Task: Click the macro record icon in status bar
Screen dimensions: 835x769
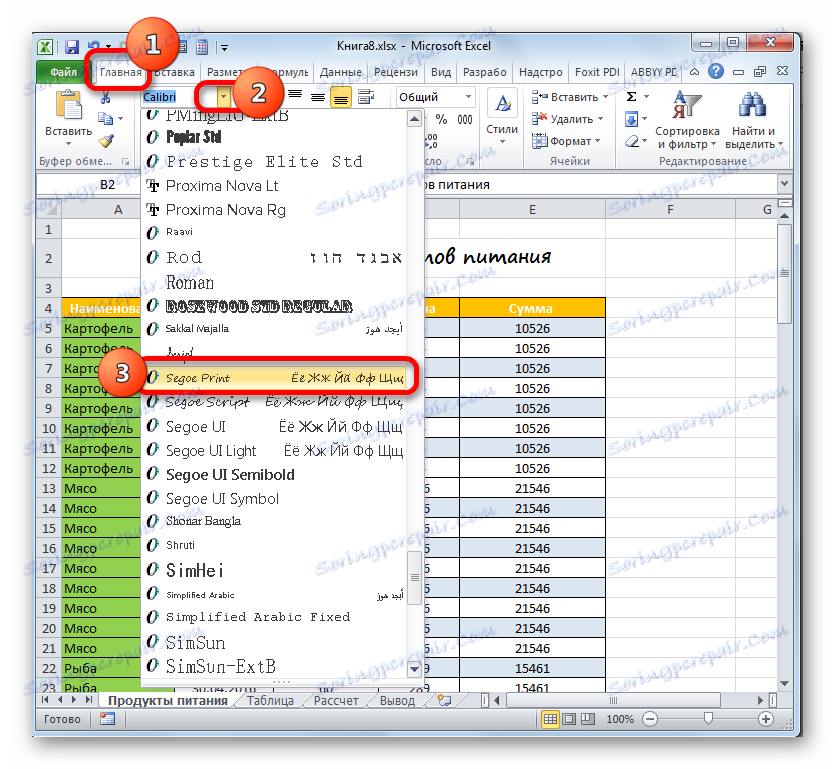Action: [107, 719]
